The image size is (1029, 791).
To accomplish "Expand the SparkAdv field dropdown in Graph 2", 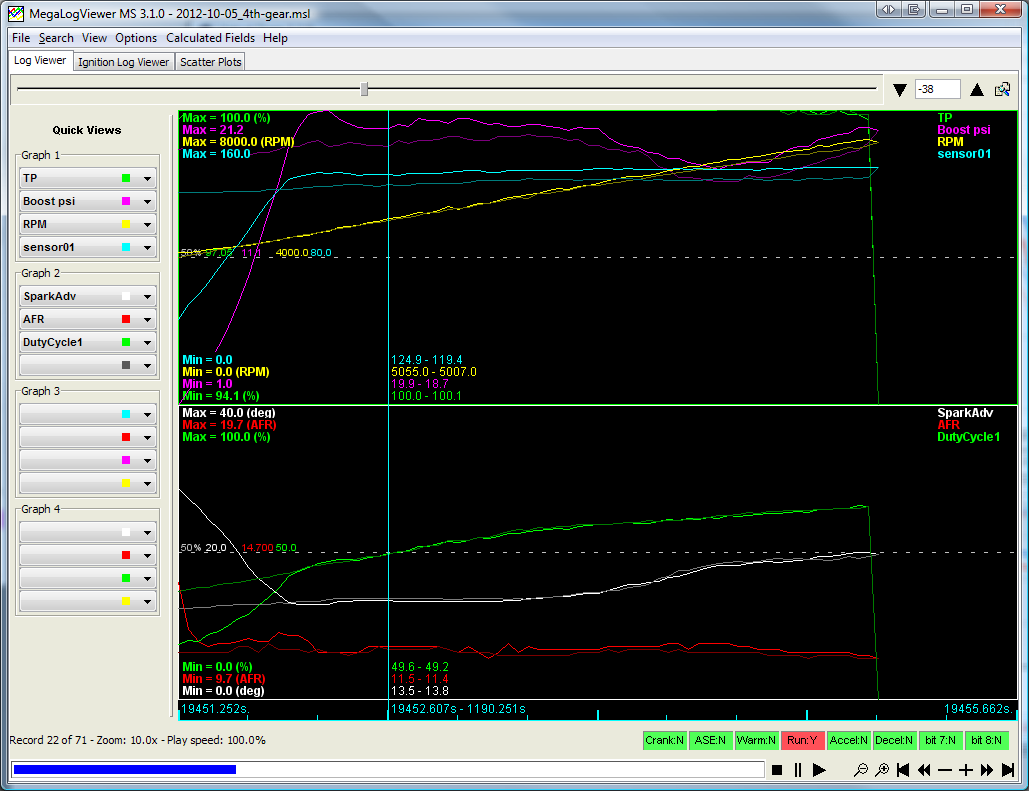I will click(x=148, y=296).
